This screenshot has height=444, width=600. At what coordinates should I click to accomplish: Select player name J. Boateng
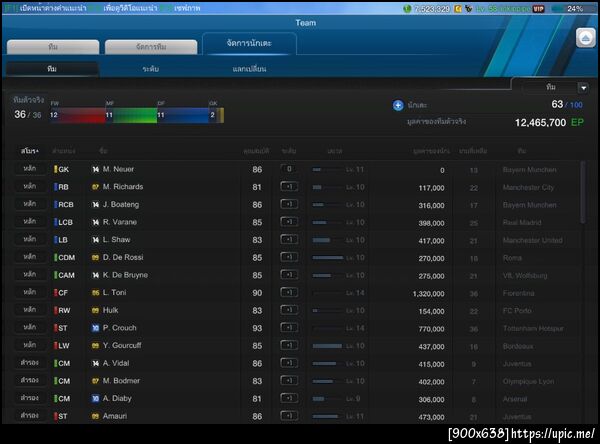[x=121, y=204]
